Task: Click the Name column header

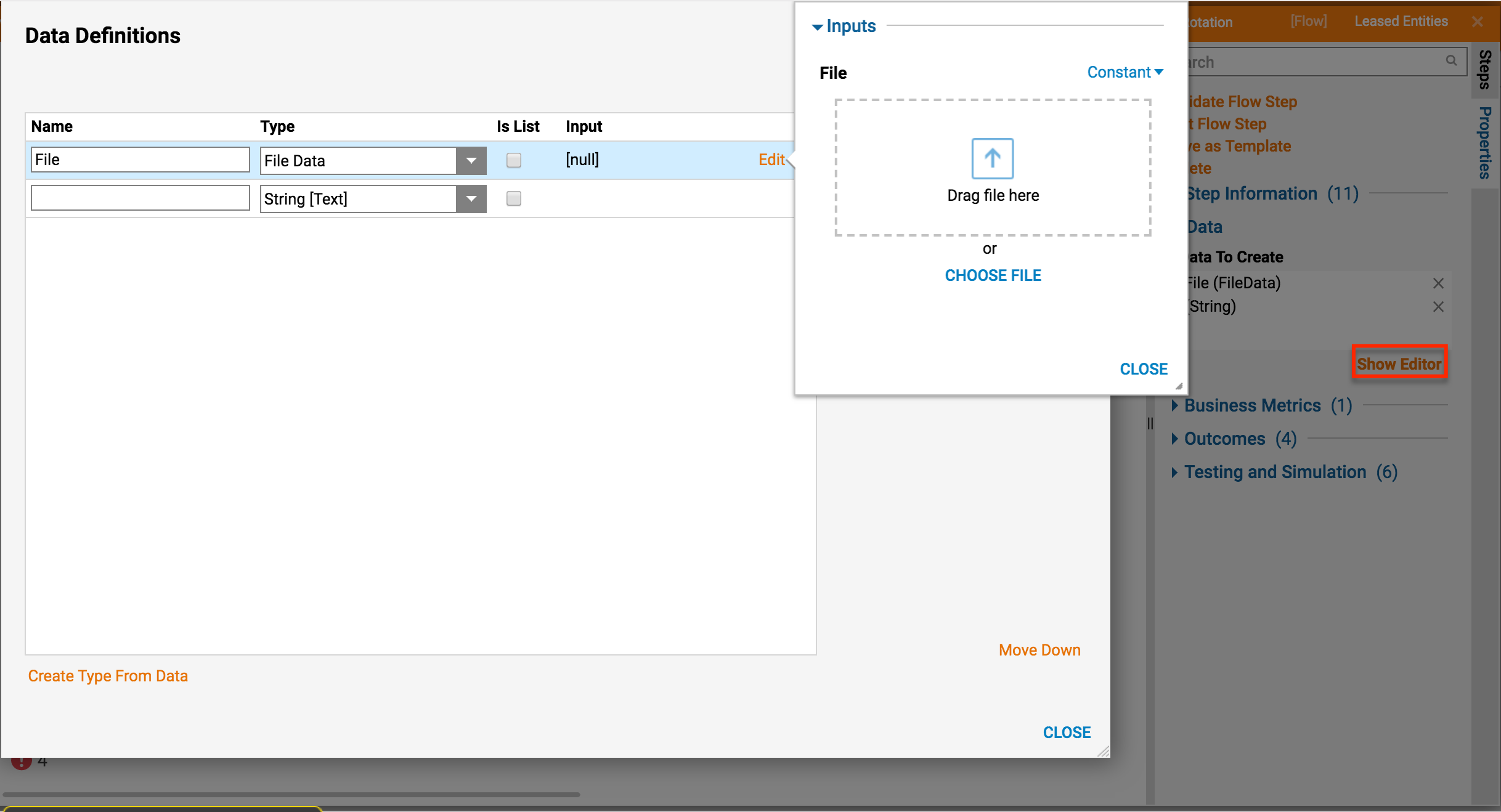Action: [52, 126]
